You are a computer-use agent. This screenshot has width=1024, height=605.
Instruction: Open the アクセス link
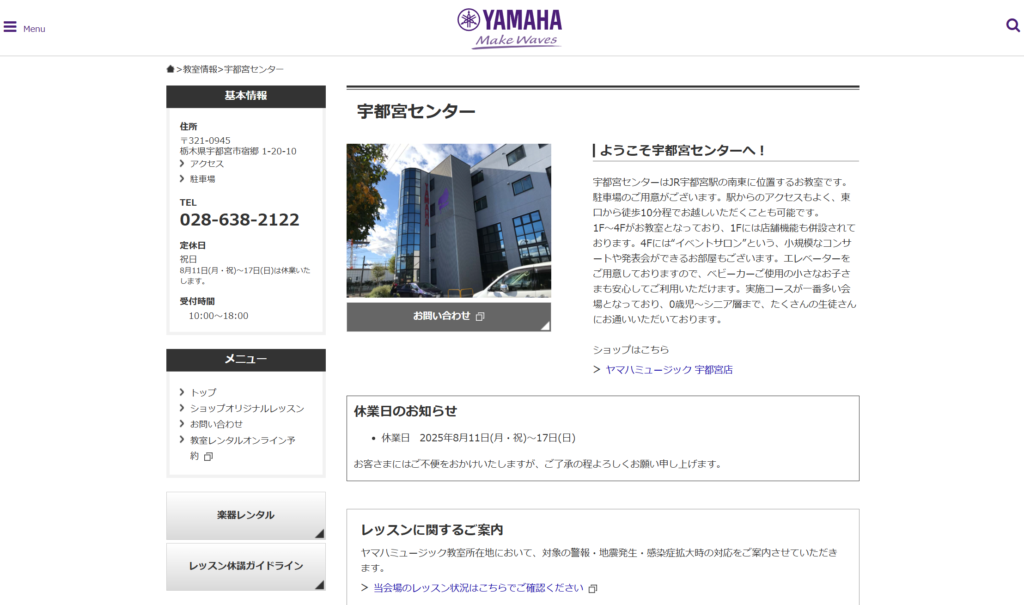(x=206, y=164)
